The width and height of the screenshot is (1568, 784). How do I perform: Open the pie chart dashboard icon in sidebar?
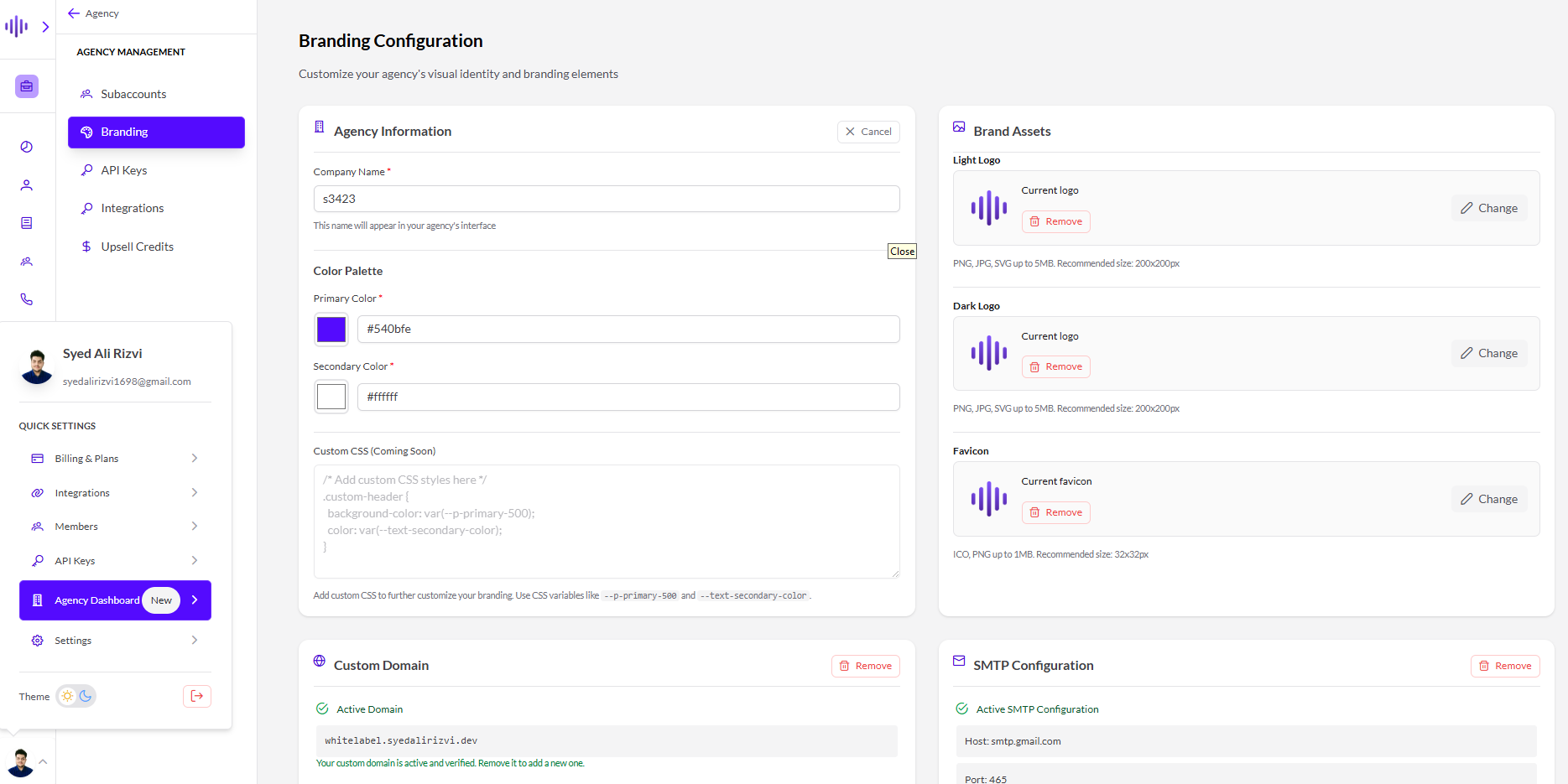27,147
